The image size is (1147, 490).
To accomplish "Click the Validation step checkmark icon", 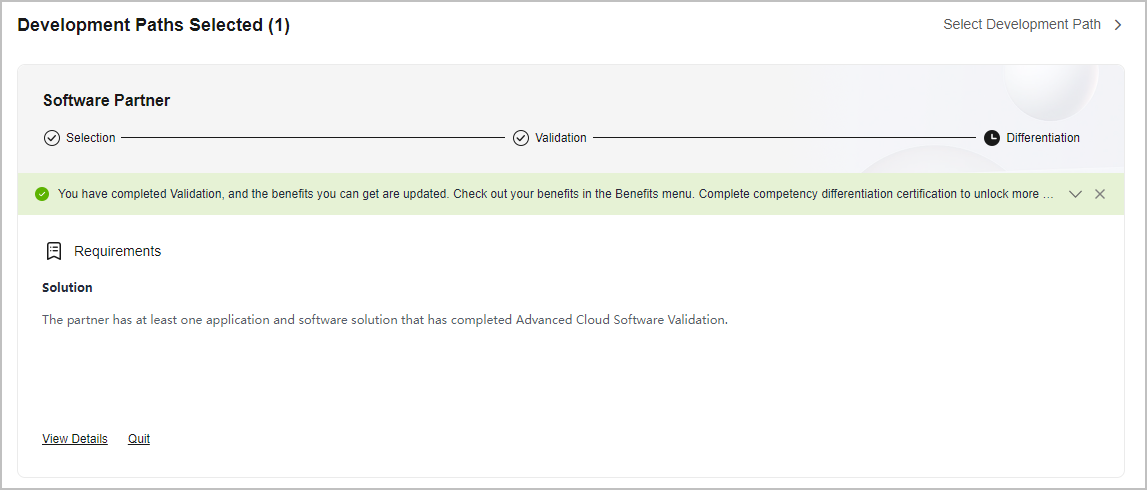I will coord(521,138).
